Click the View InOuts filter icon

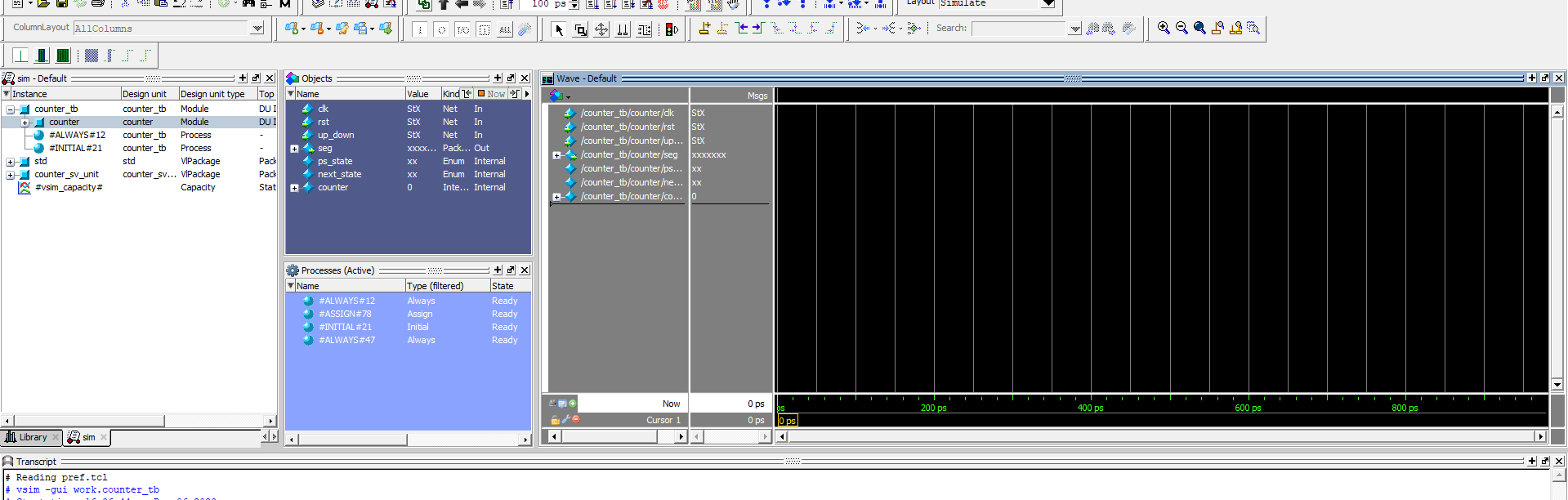click(x=462, y=29)
